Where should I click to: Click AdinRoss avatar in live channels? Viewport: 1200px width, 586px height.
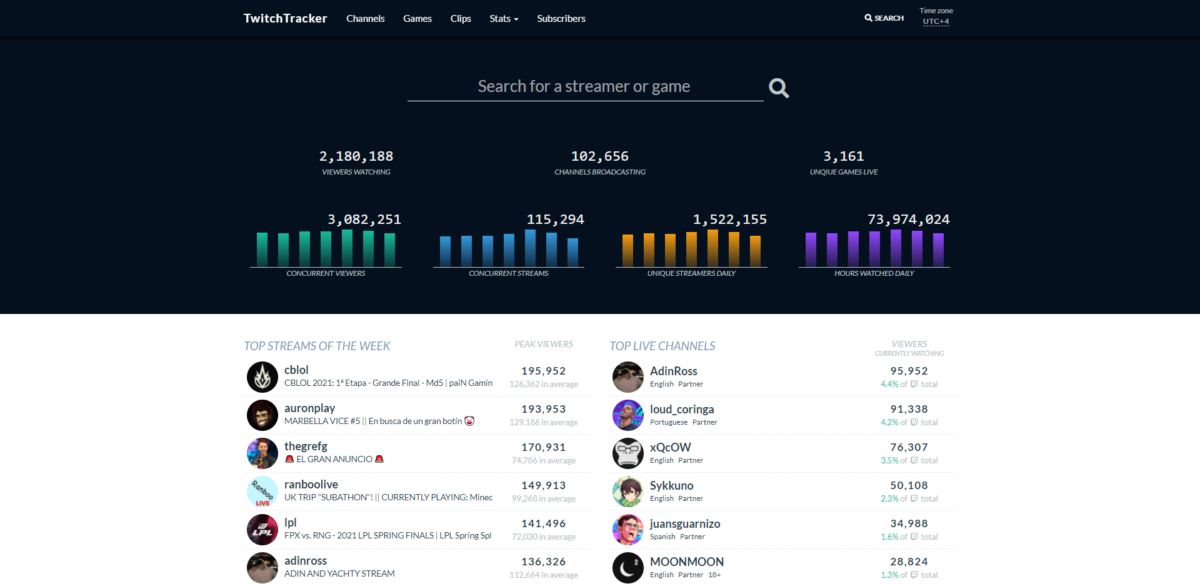[x=628, y=377]
